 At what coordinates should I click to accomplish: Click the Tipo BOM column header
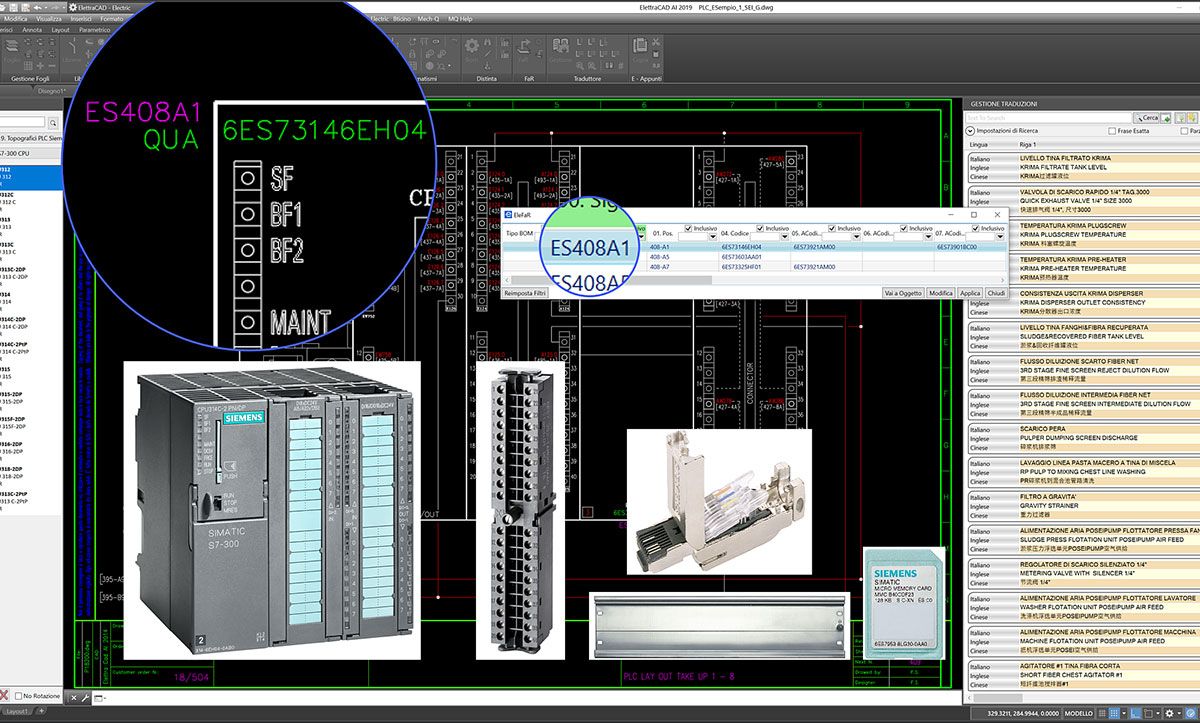pos(519,233)
